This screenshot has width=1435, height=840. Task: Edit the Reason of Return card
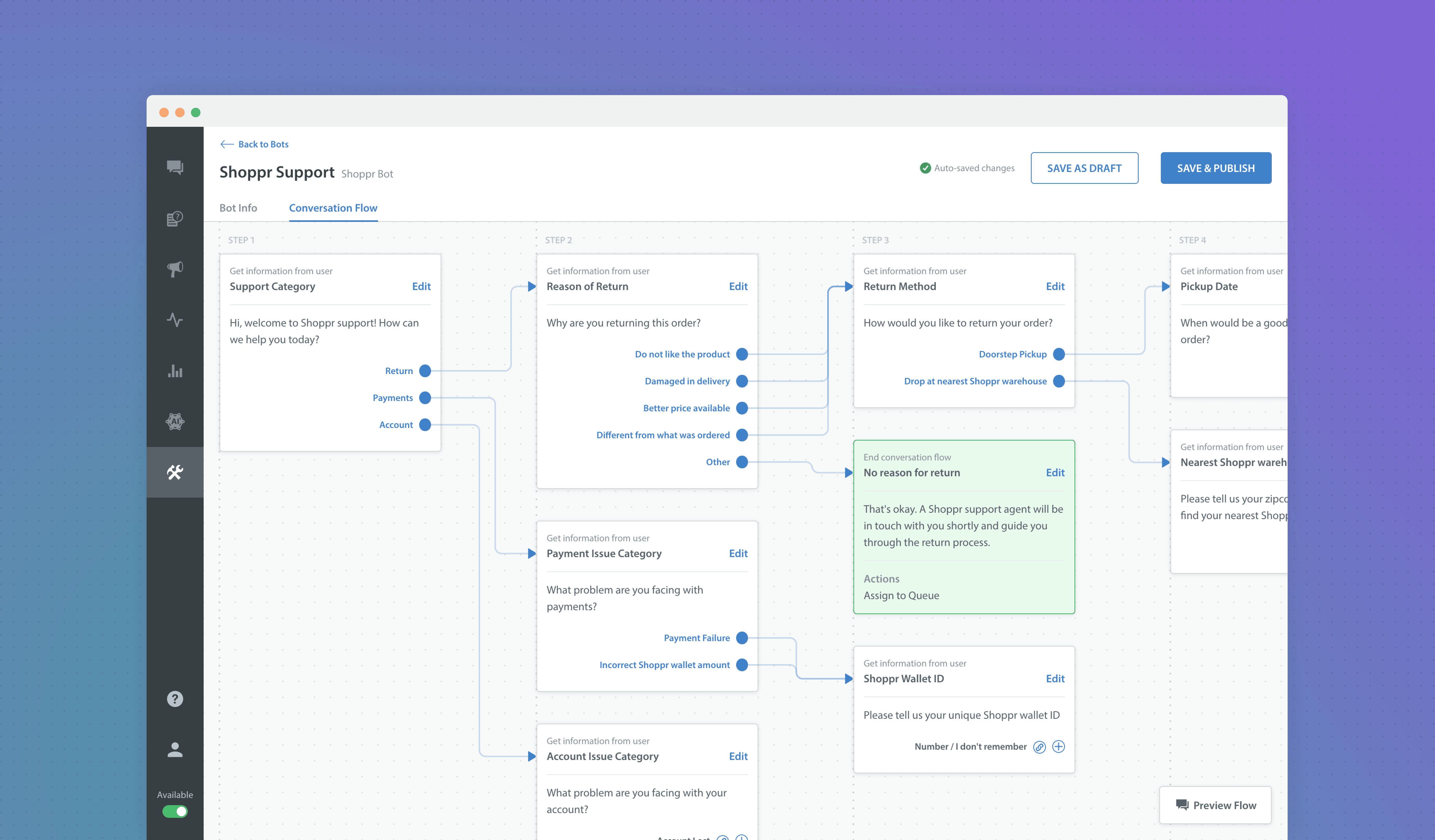pyautogui.click(x=738, y=286)
